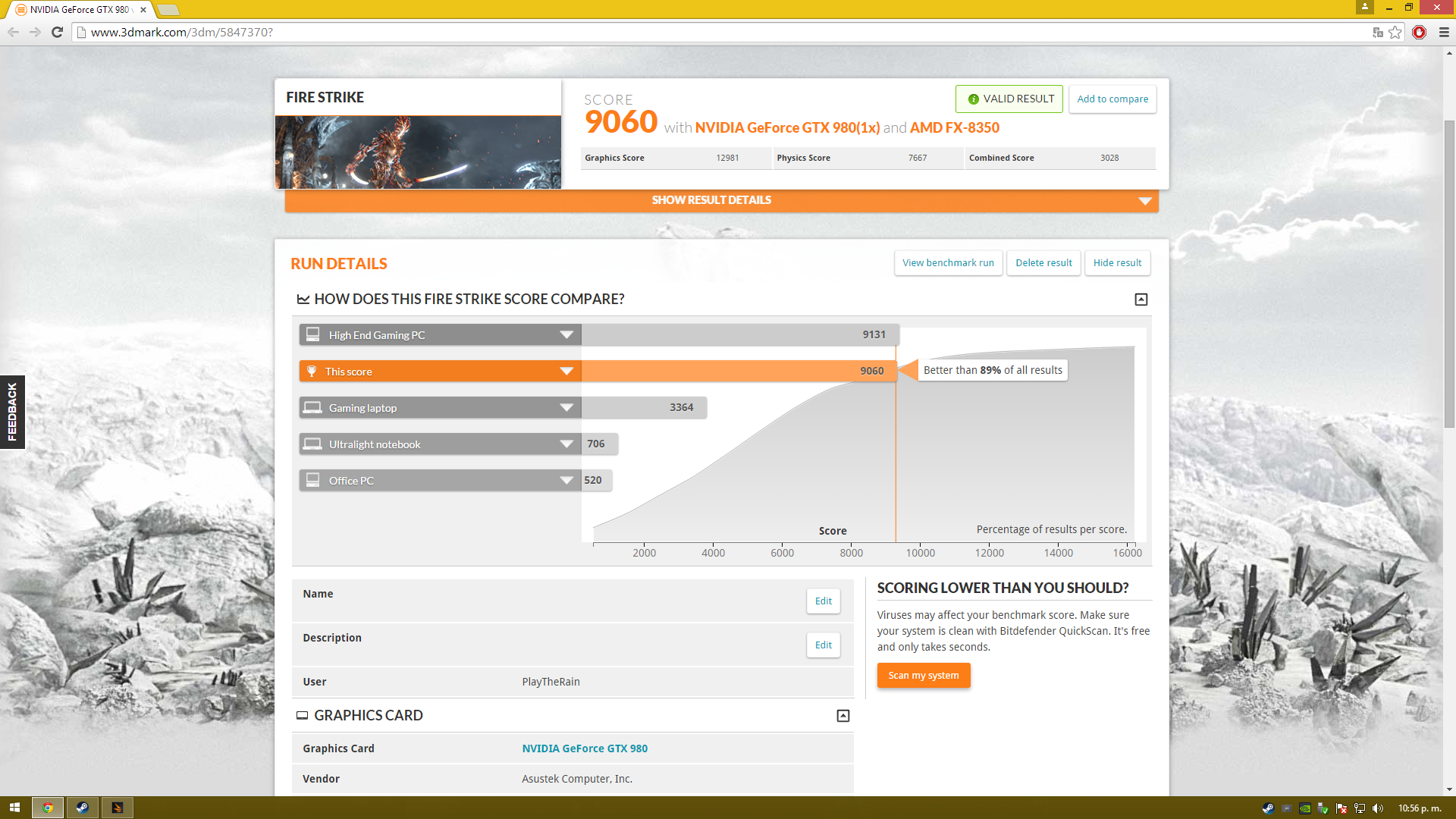The width and height of the screenshot is (1456, 819).
Task: Click the desktop icon beside High End Gaming PC
Action: pos(312,334)
